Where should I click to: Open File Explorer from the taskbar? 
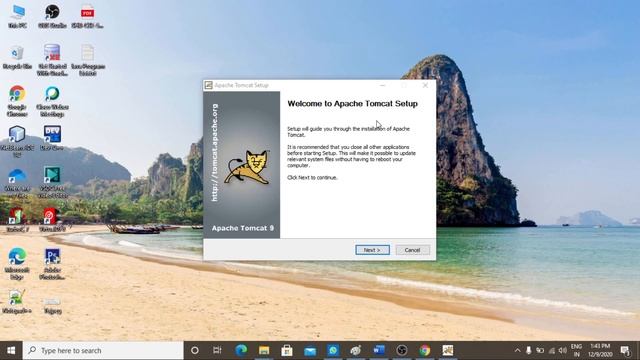click(x=264, y=350)
